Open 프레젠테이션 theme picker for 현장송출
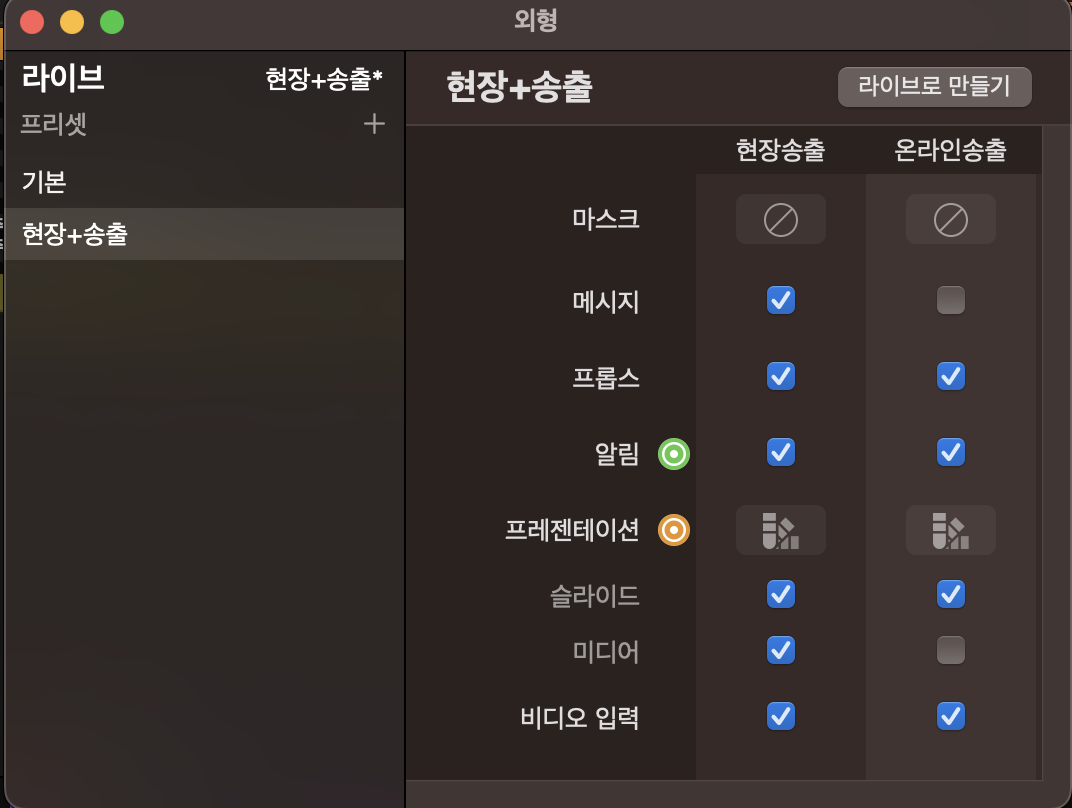 pyautogui.click(x=781, y=530)
